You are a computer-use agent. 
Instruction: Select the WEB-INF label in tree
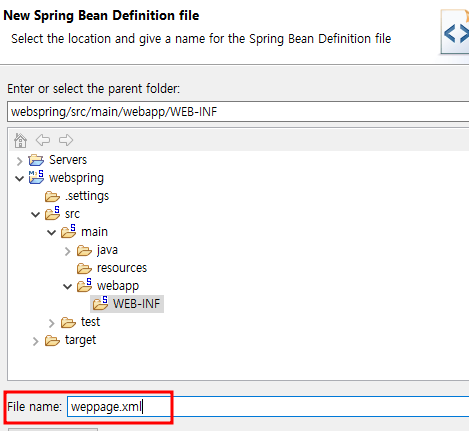[137, 304]
